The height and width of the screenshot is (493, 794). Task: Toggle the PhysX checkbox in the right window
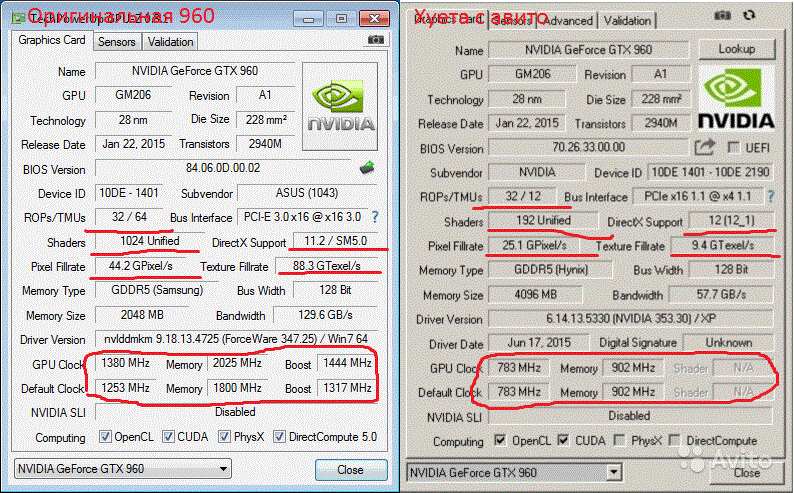click(x=619, y=440)
